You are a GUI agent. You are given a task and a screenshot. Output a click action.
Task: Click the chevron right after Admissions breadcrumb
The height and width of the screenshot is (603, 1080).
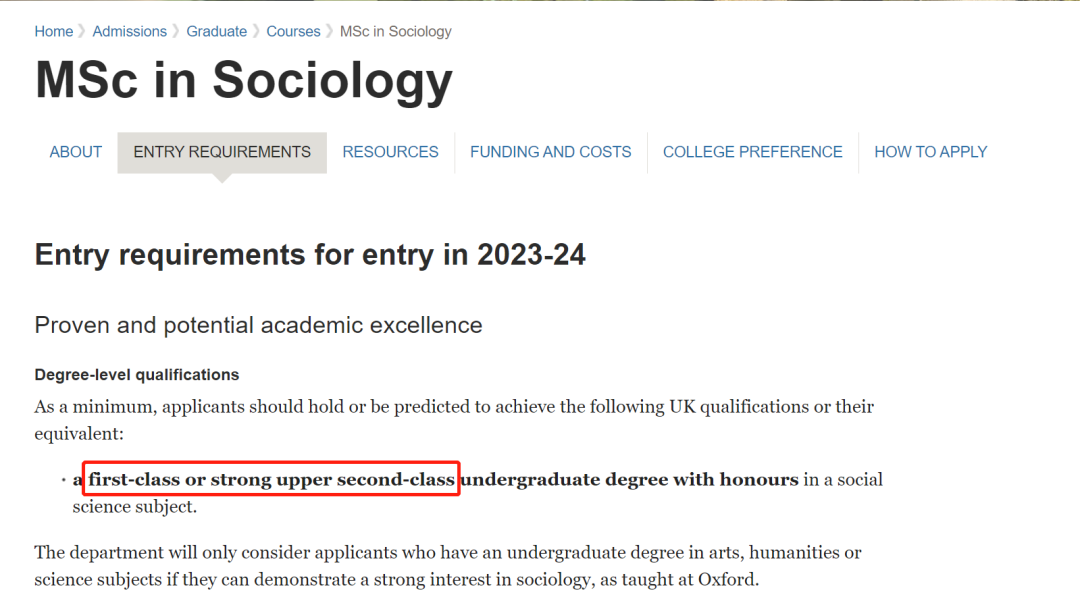click(x=177, y=31)
